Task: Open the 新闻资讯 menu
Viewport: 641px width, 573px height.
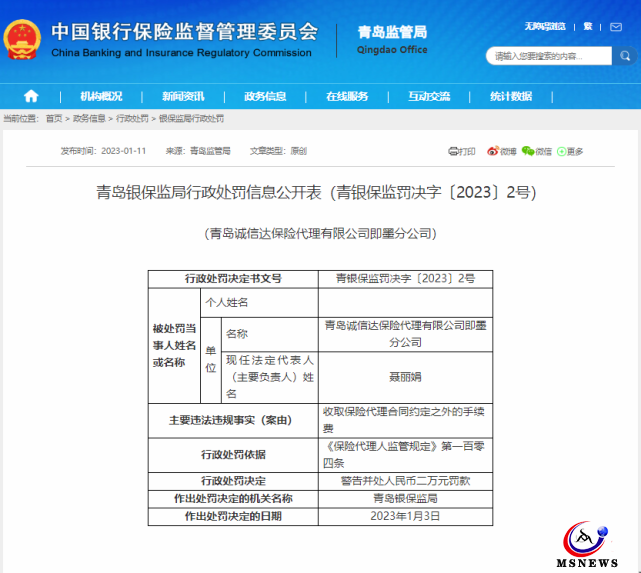Action: pos(183,96)
